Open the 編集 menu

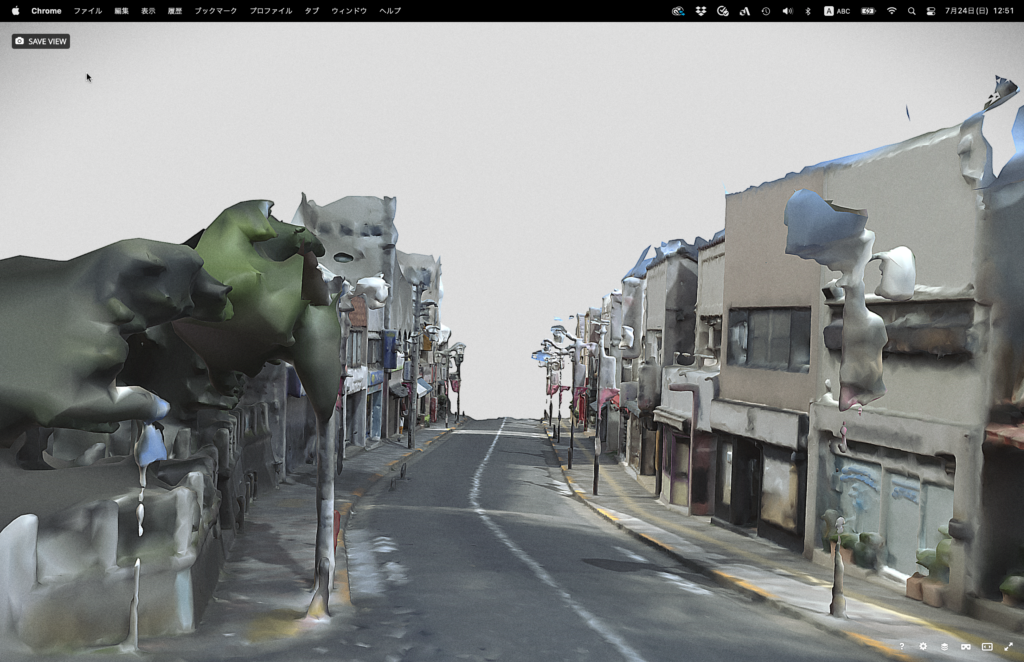click(x=121, y=11)
